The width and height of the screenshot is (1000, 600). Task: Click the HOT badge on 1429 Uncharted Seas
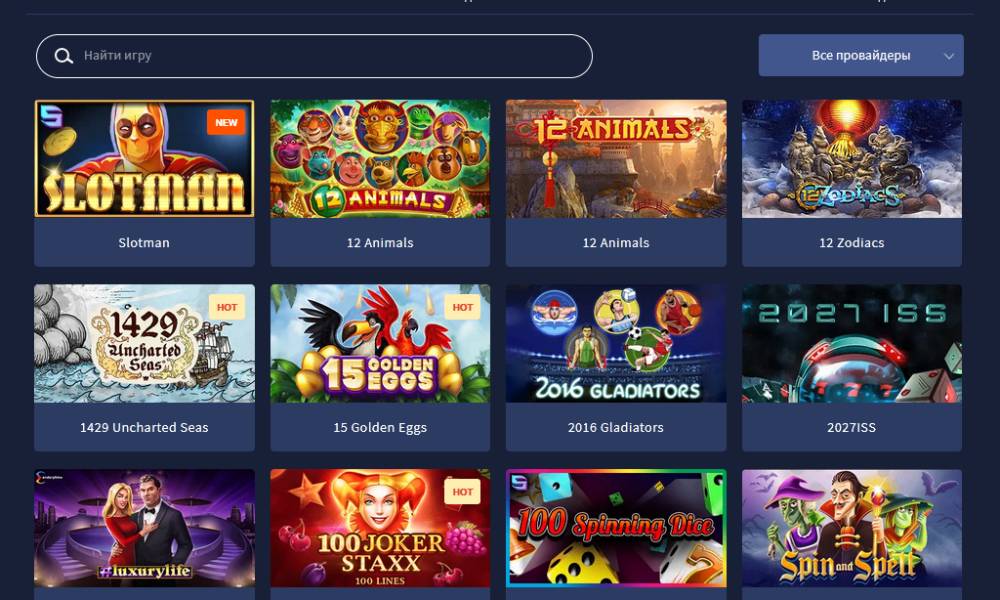coord(226,307)
